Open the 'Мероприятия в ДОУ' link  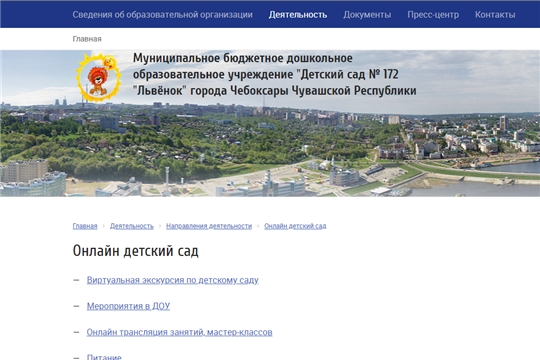point(128,306)
